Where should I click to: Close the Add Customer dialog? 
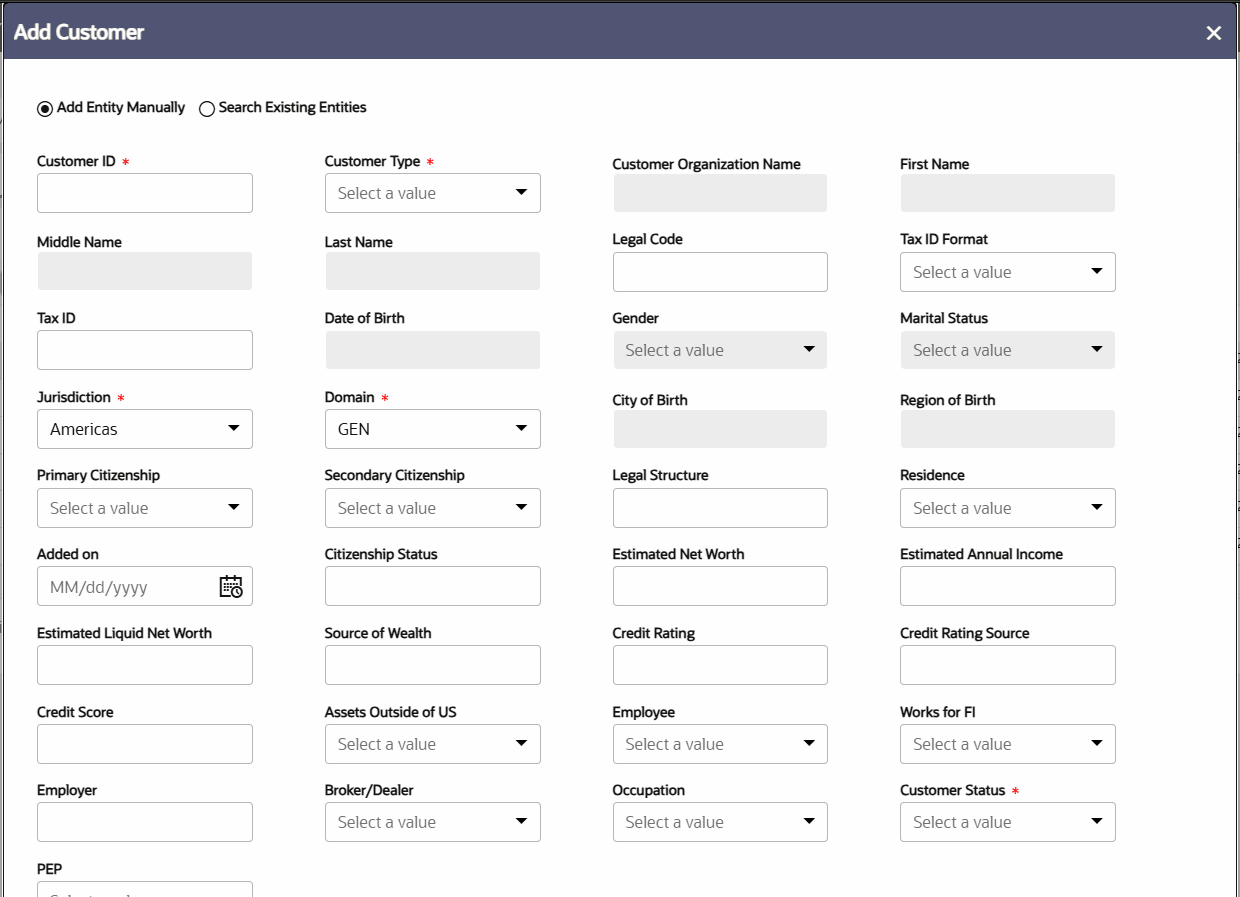tap(1214, 33)
